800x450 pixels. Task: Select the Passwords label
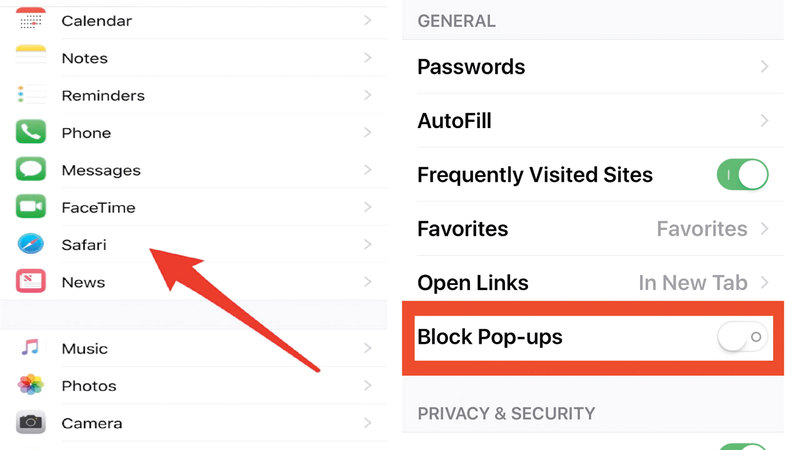(x=471, y=67)
